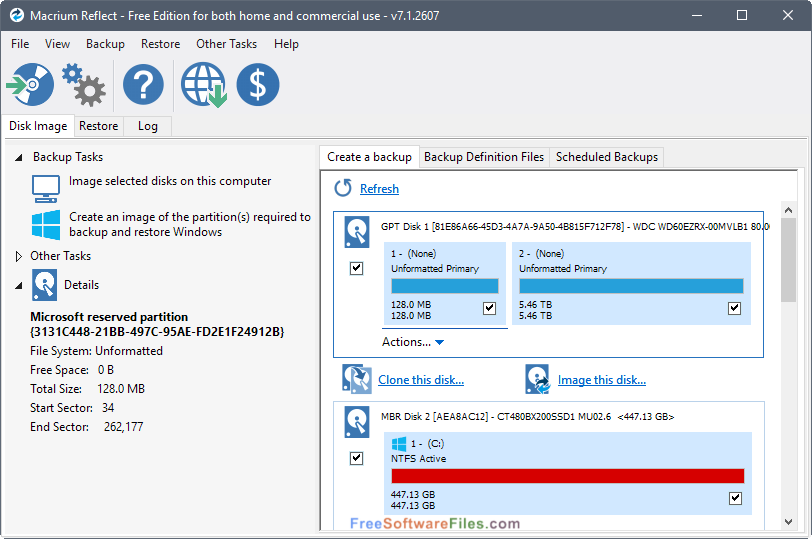812x539 pixels.
Task: Click Create an image of Windows partitions text
Action: pos(190,224)
